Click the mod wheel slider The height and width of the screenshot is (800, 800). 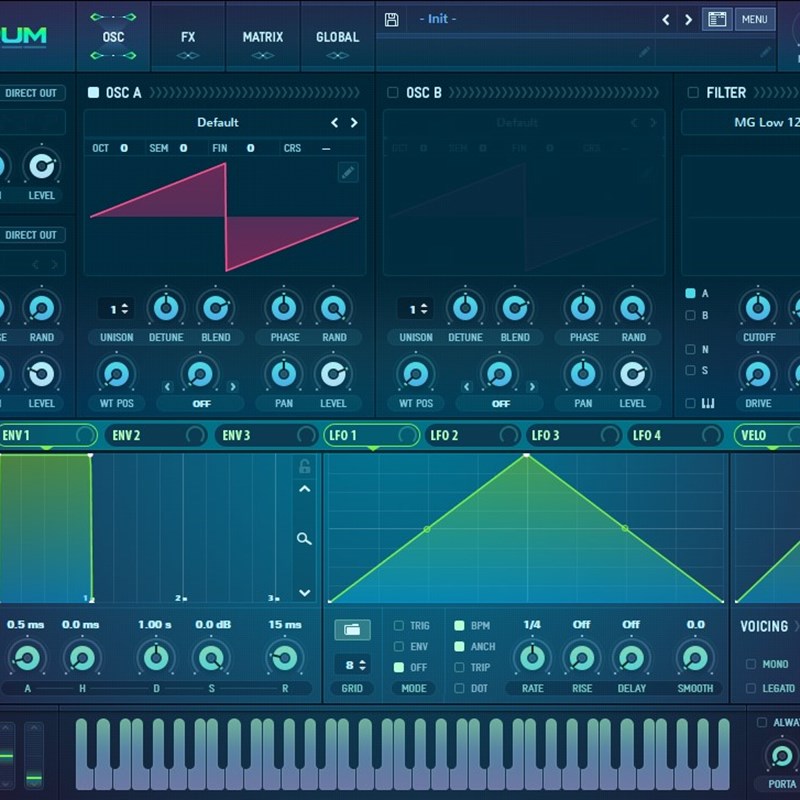34,756
